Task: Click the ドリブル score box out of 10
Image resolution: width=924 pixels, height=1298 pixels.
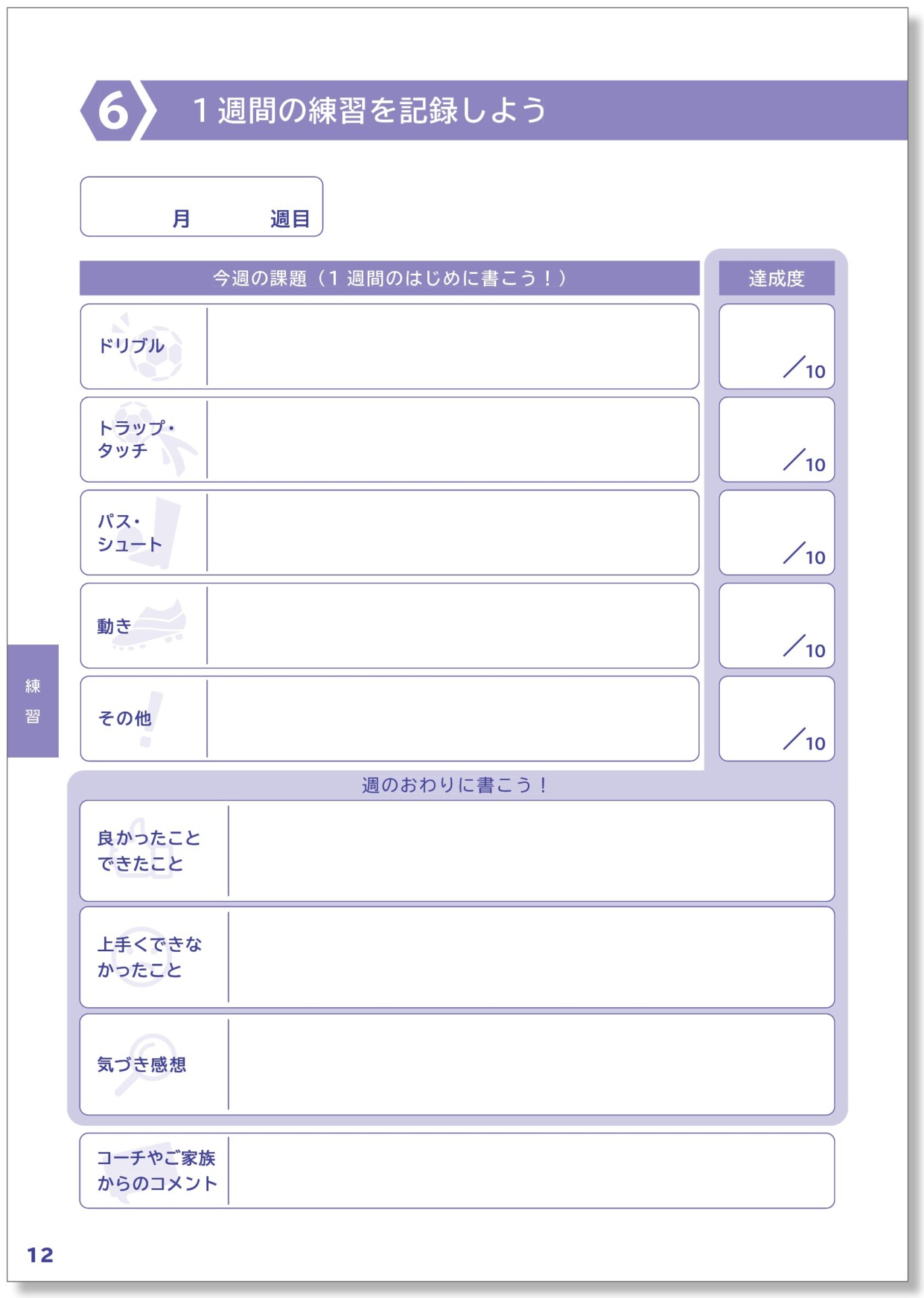Action: pos(777,346)
